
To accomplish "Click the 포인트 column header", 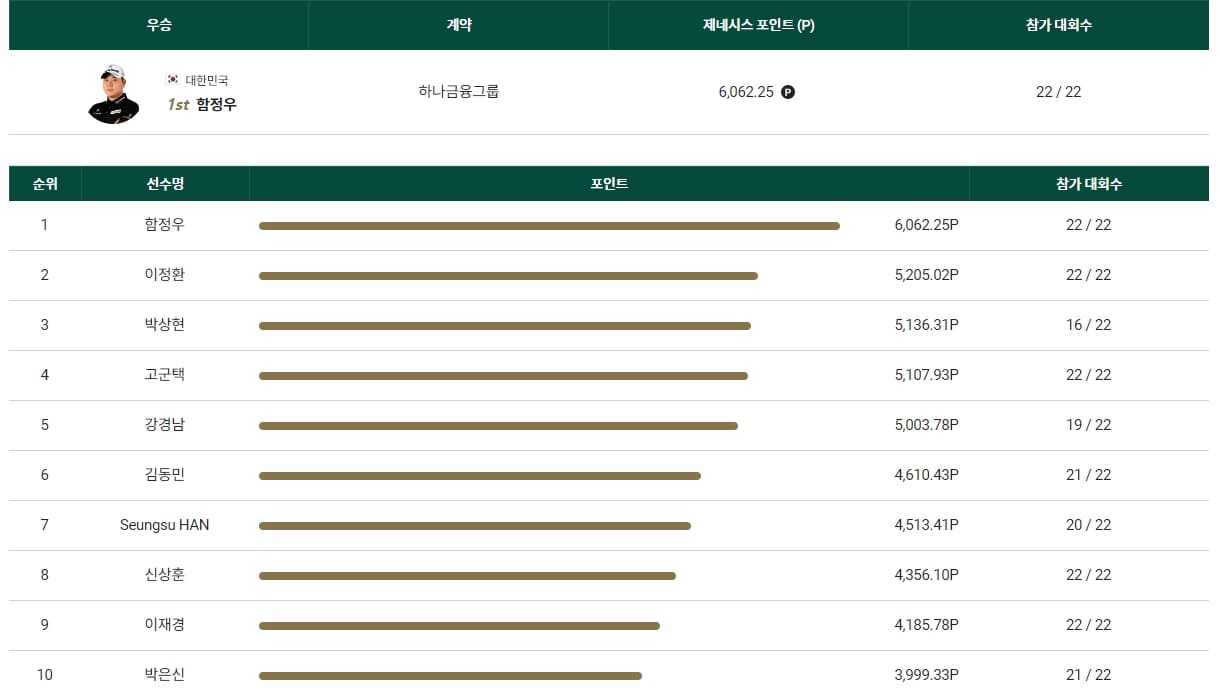I will 609,184.
